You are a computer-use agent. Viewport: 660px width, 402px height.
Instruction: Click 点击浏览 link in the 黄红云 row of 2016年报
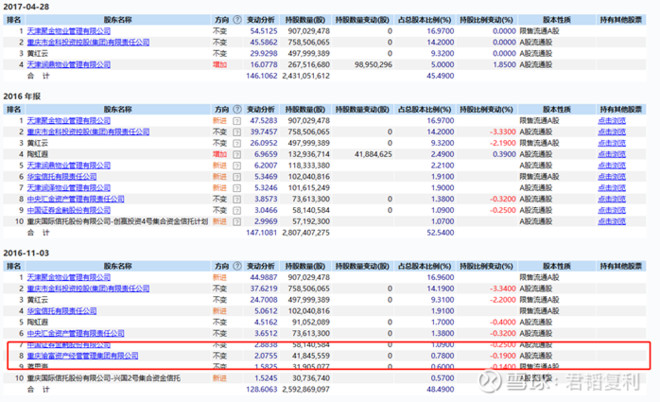tap(612, 143)
